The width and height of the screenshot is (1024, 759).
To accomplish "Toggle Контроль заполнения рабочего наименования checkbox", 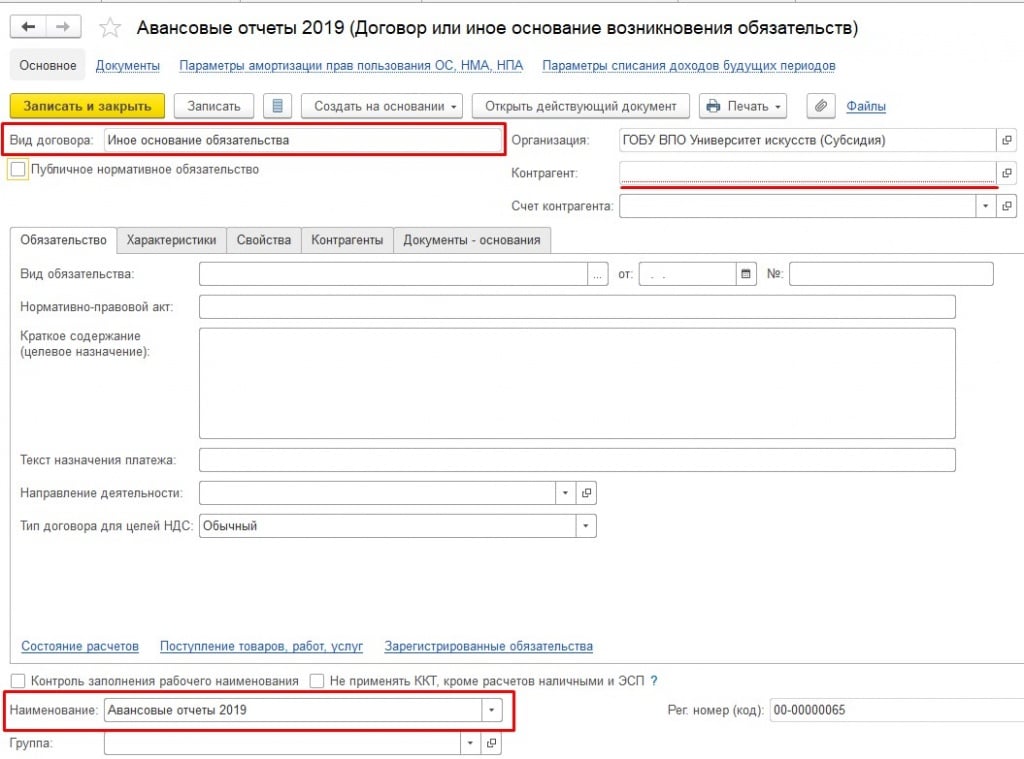I will pos(18,681).
